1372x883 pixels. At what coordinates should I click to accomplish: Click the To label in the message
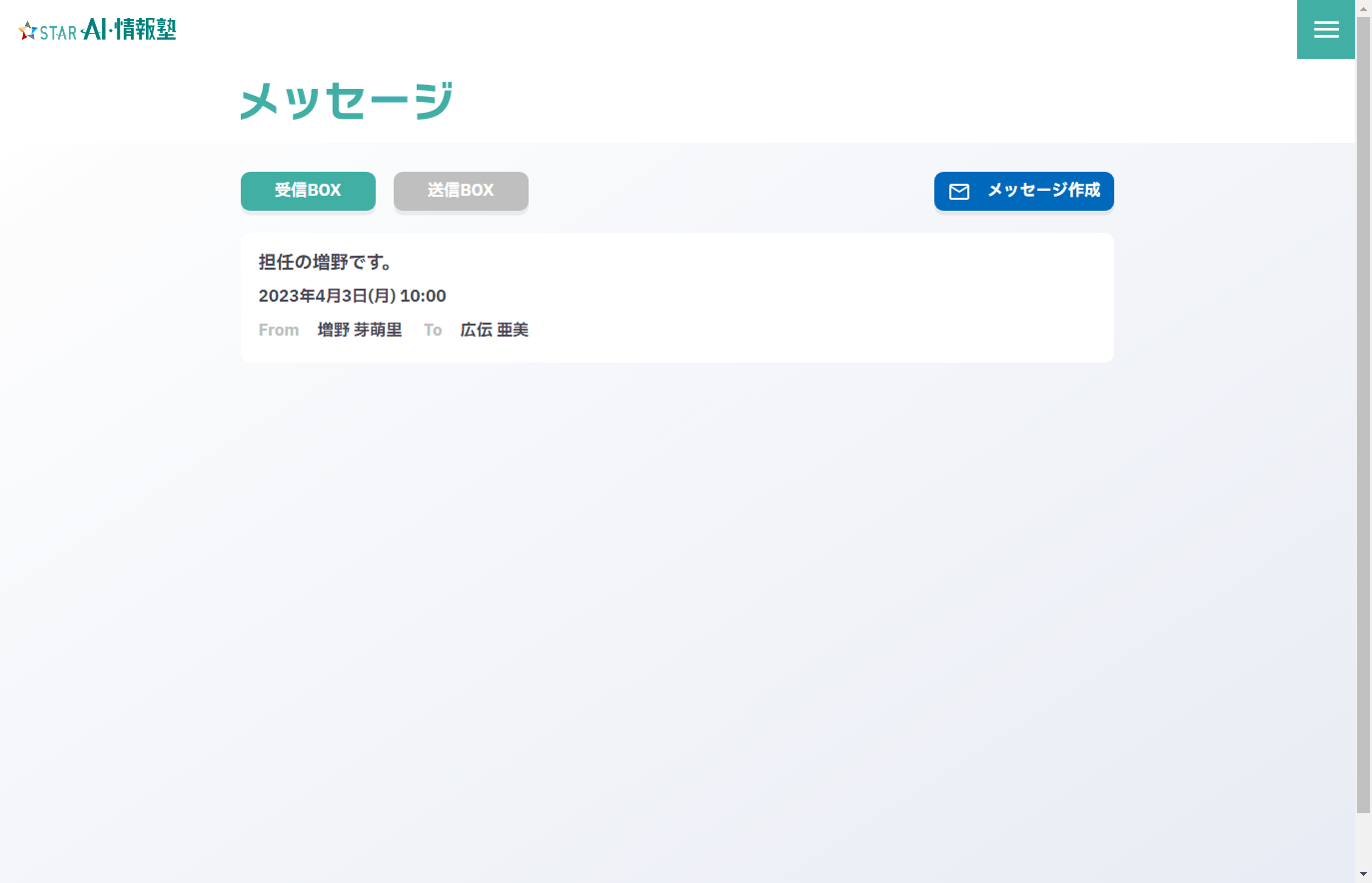coord(433,330)
